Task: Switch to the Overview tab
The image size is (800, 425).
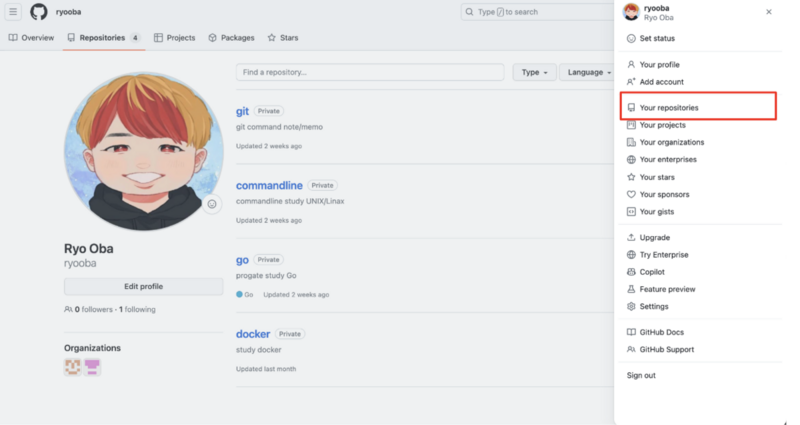Action: [x=32, y=38]
